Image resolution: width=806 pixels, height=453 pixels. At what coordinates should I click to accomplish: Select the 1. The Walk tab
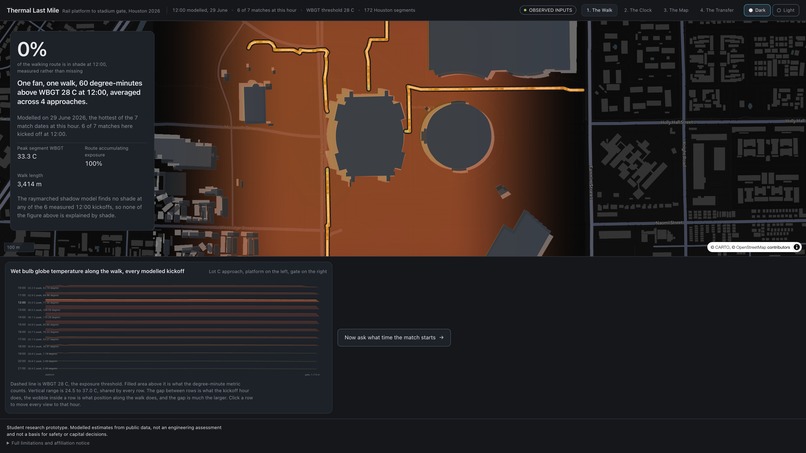(x=599, y=10)
